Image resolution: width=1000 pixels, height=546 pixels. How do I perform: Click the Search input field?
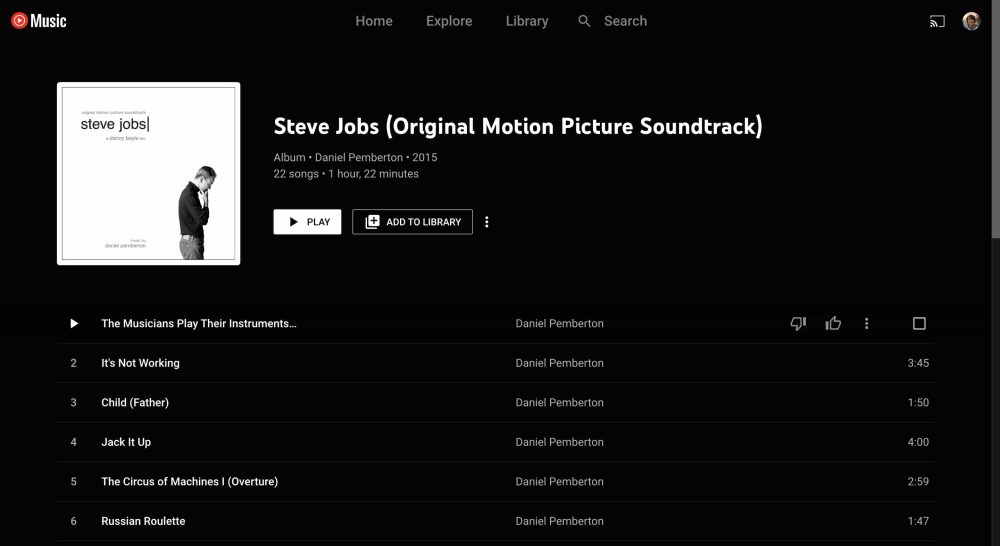pyautogui.click(x=640, y=21)
